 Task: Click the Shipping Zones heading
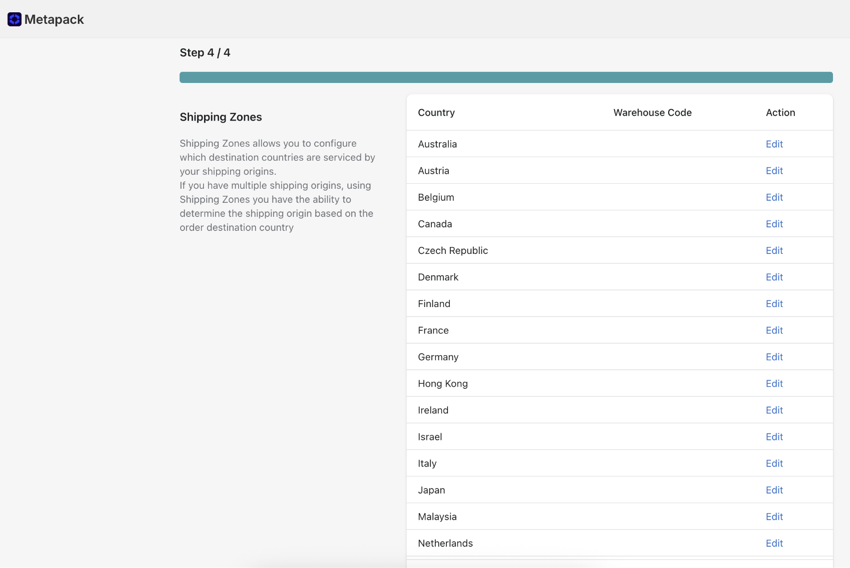pos(221,117)
